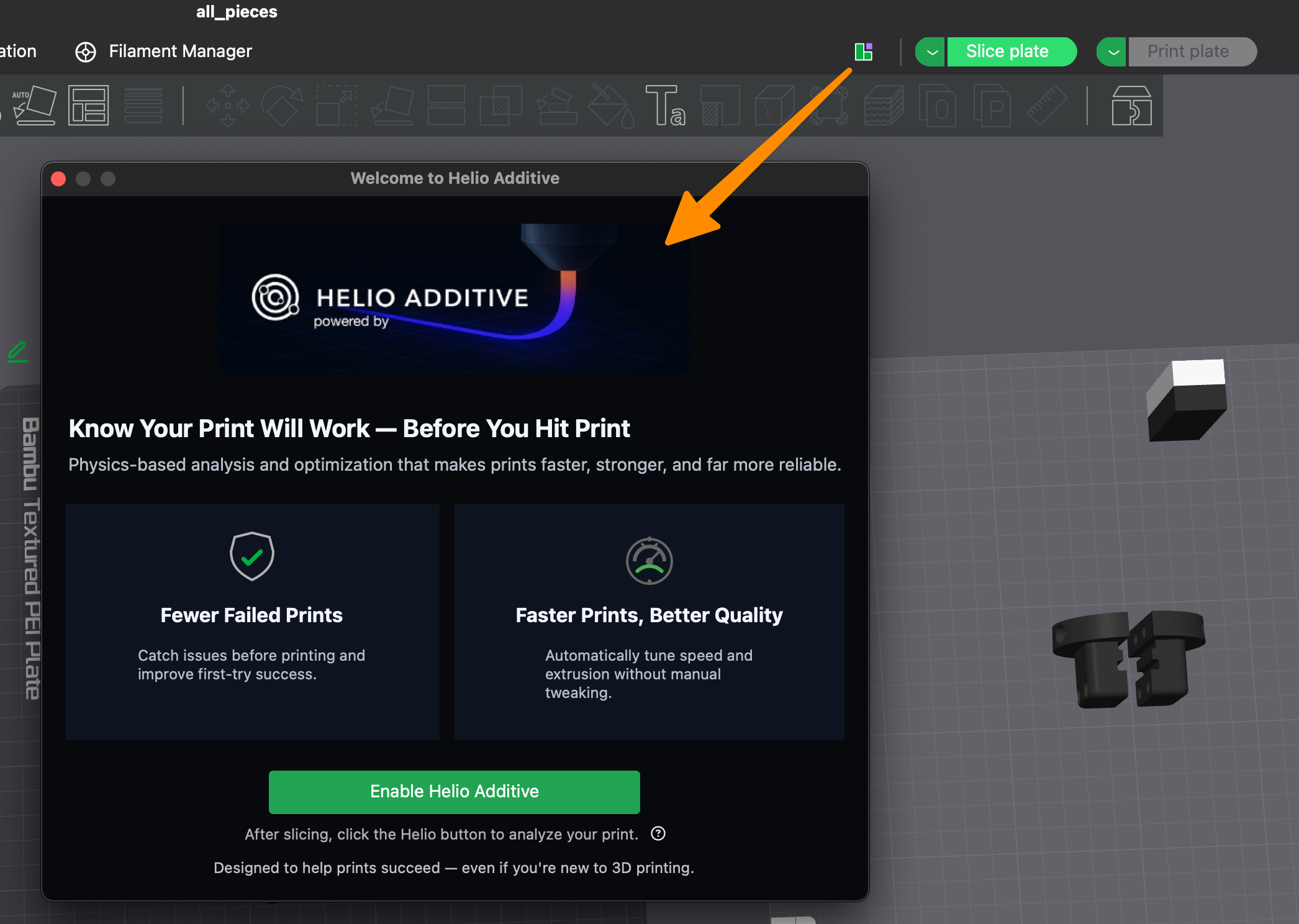Select the Scale tool
The height and width of the screenshot is (924, 1299).
337,105
